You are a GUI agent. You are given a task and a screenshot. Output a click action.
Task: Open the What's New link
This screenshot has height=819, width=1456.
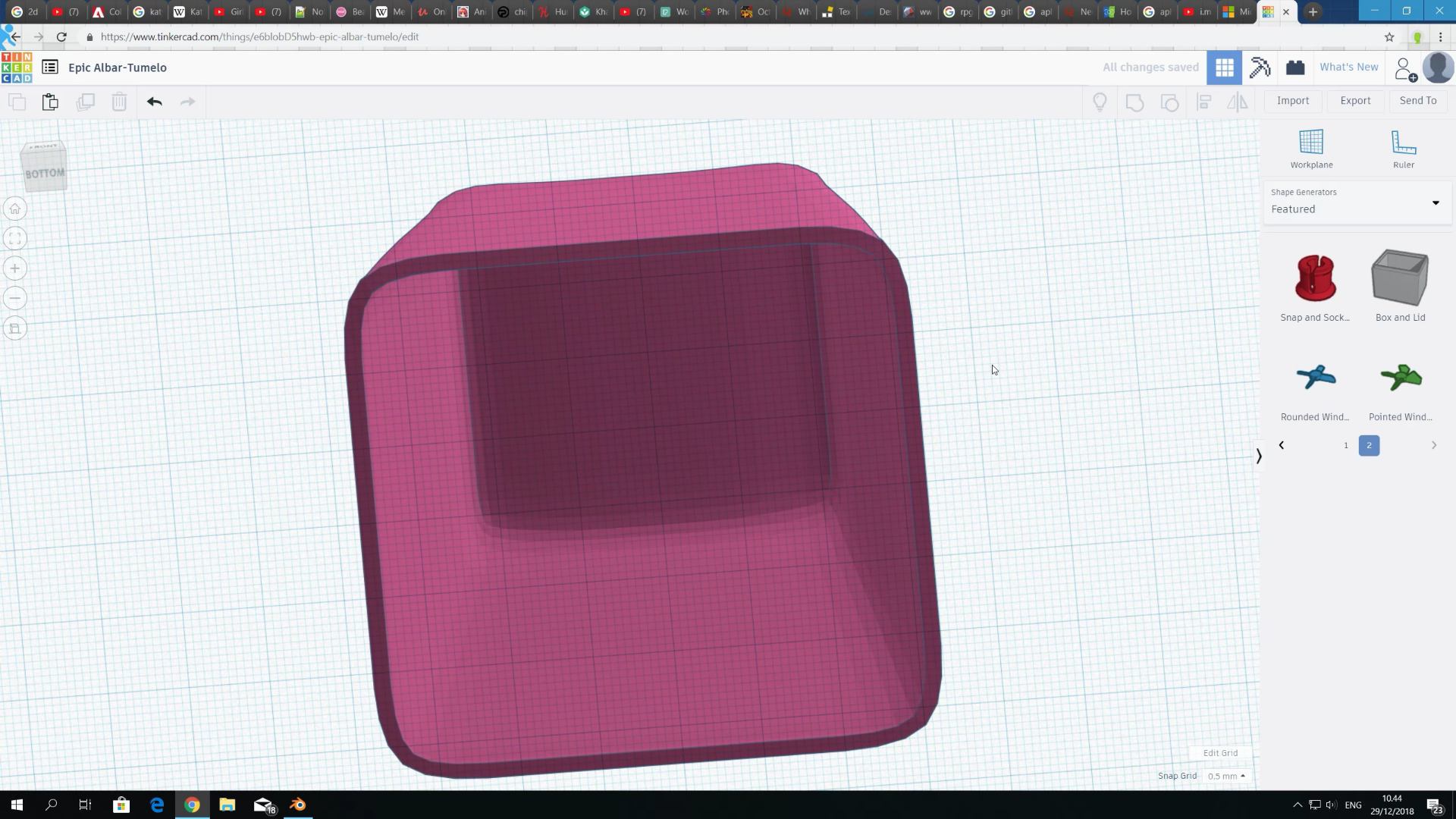point(1348,67)
